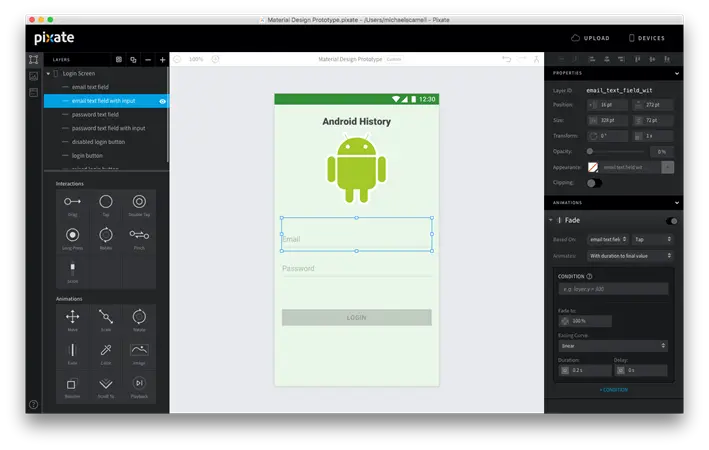Add the Long Press interaction
The height and width of the screenshot is (450, 709).
click(x=72, y=239)
